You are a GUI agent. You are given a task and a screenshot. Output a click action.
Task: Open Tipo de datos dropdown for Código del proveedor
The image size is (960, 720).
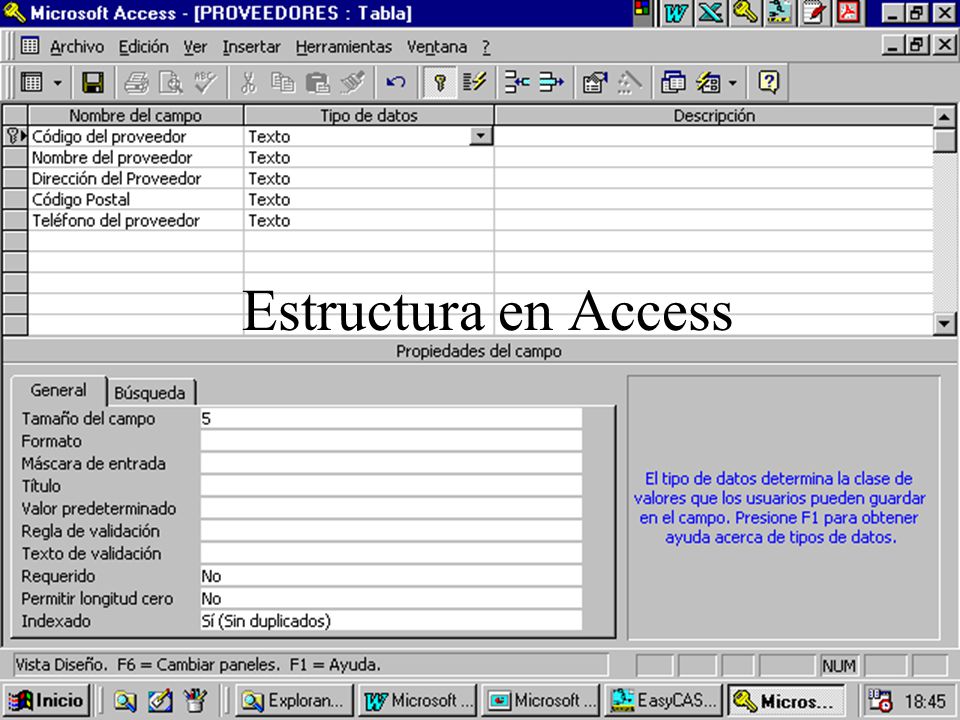click(481, 136)
